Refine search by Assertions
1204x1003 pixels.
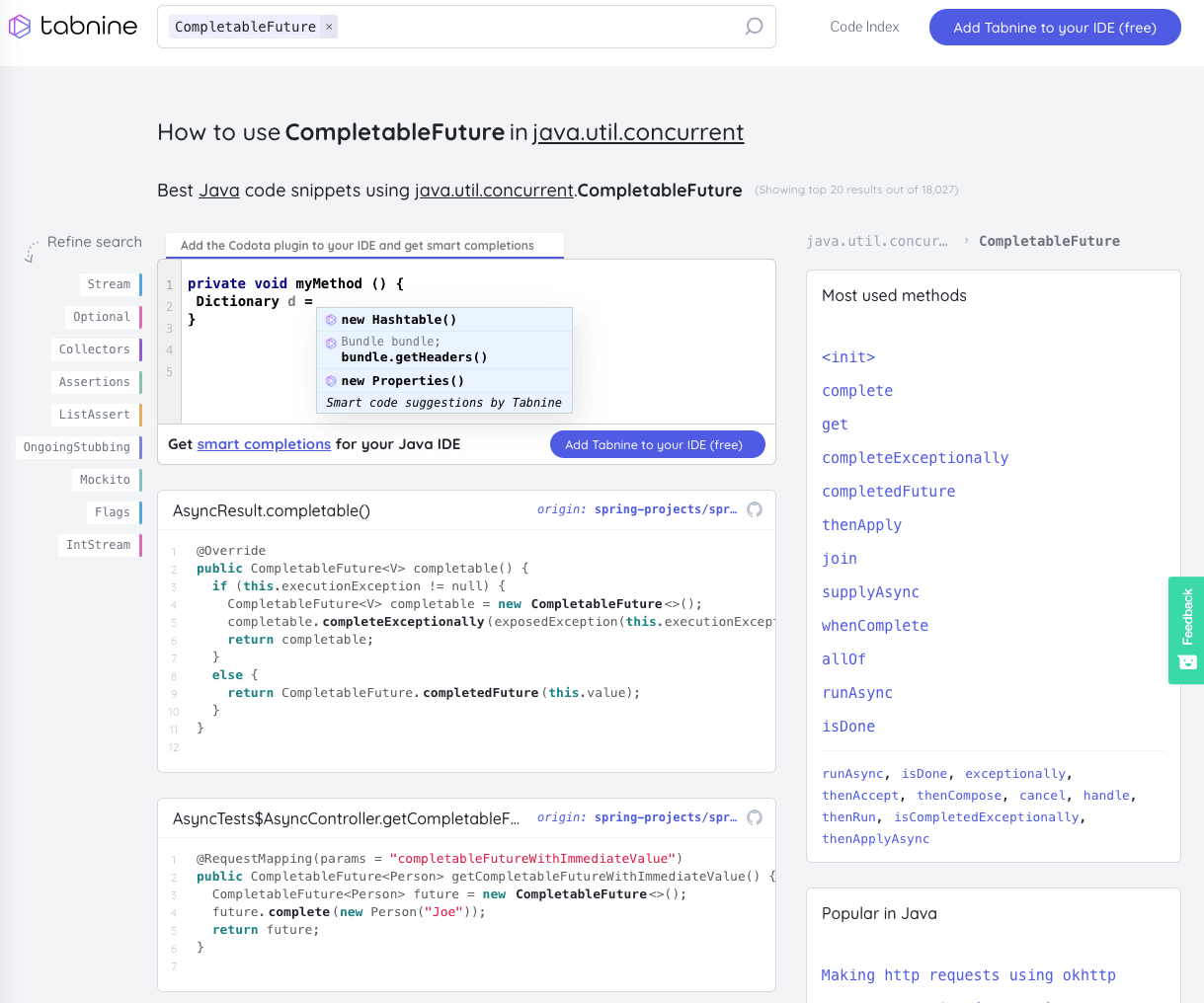click(x=95, y=382)
